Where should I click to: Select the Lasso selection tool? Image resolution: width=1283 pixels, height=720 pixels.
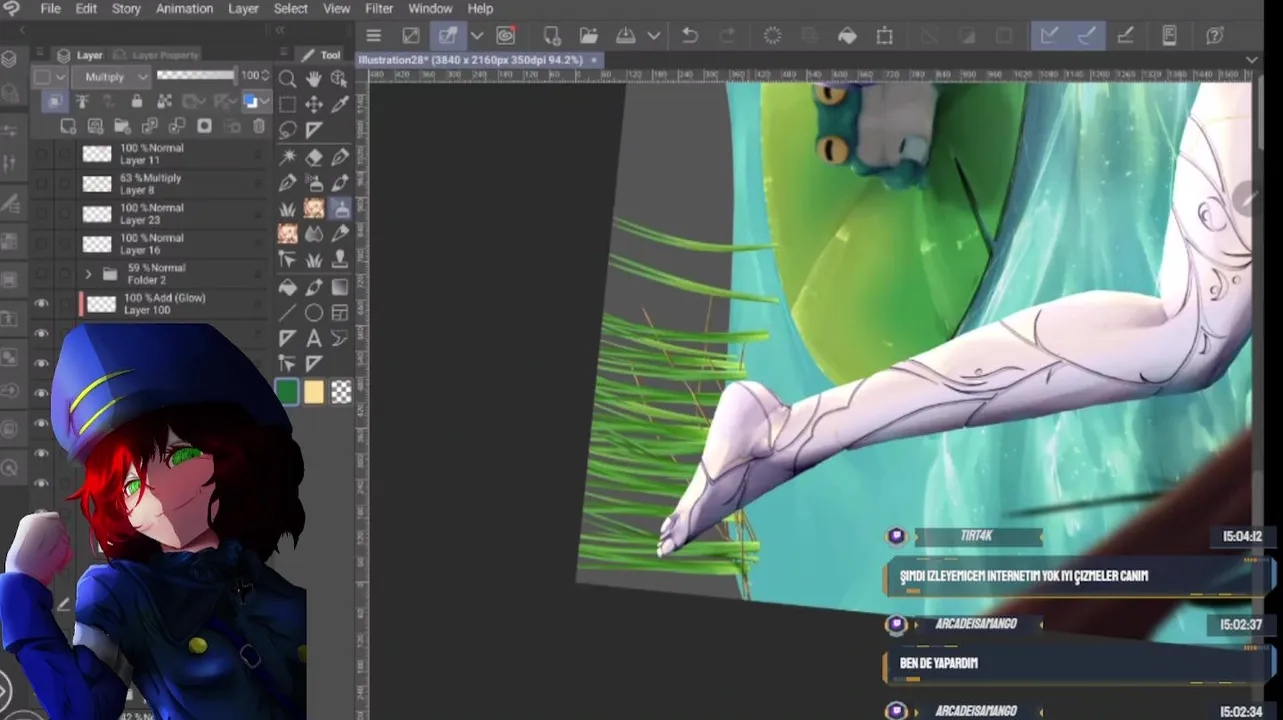tap(287, 130)
